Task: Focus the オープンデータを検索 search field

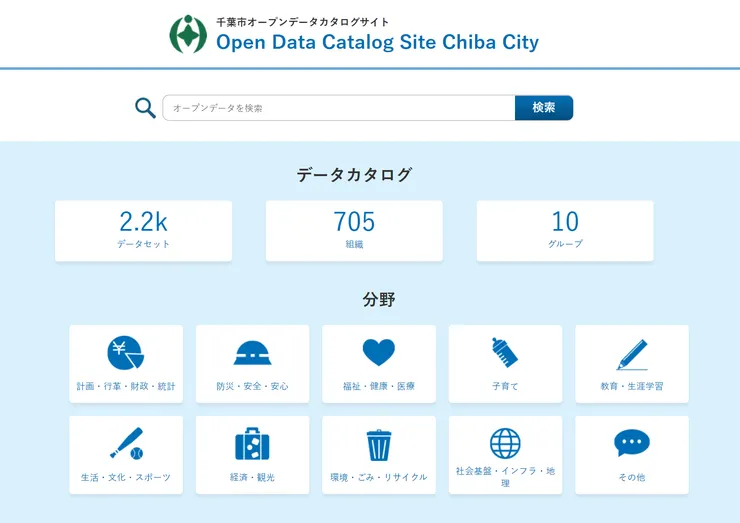Action: pyautogui.click(x=339, y=108)
